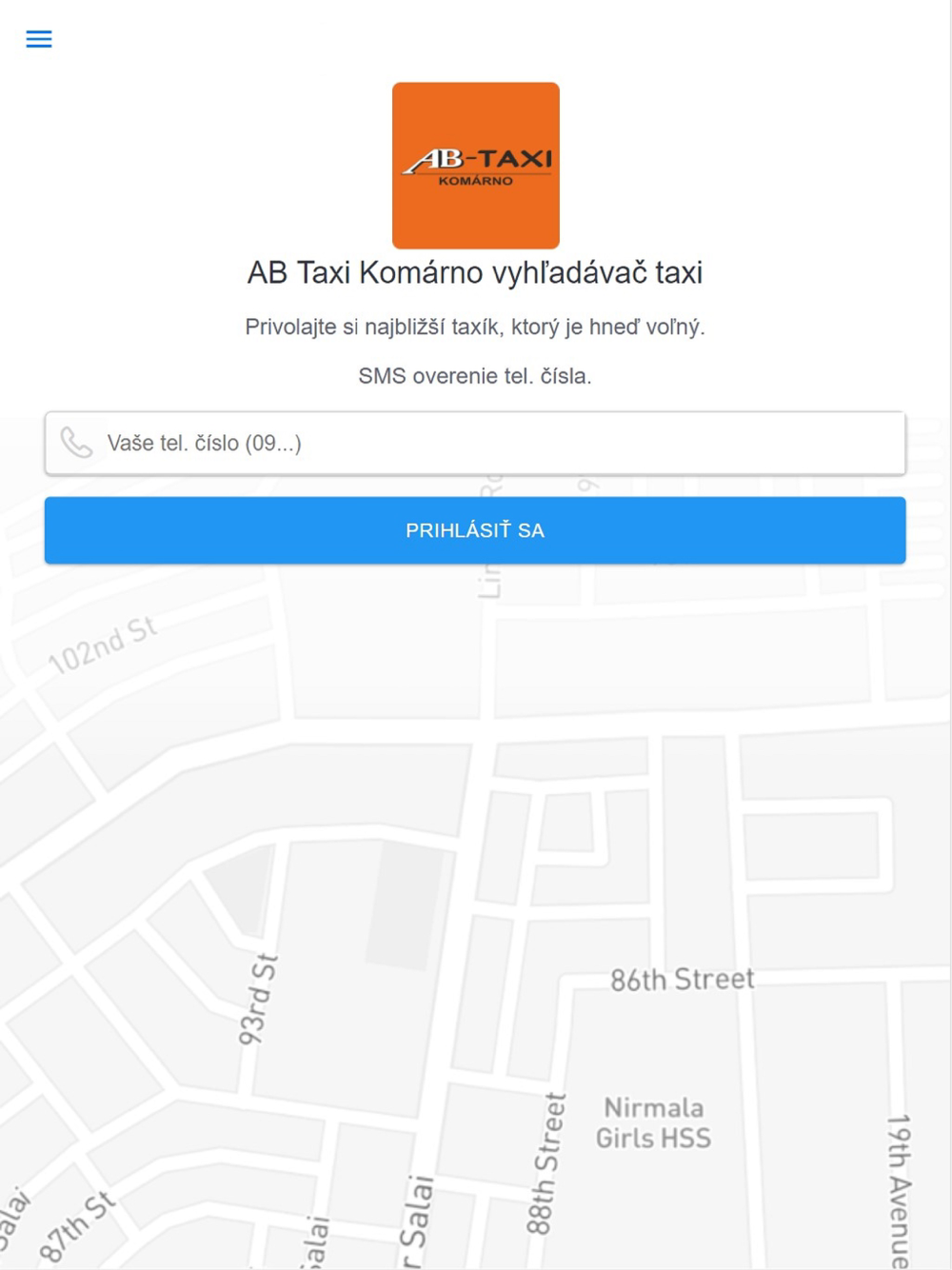This screenshot has height=1270, width=952.
Task: Click Nirmala Girls HSS on the map
Action: [653, 1122]
